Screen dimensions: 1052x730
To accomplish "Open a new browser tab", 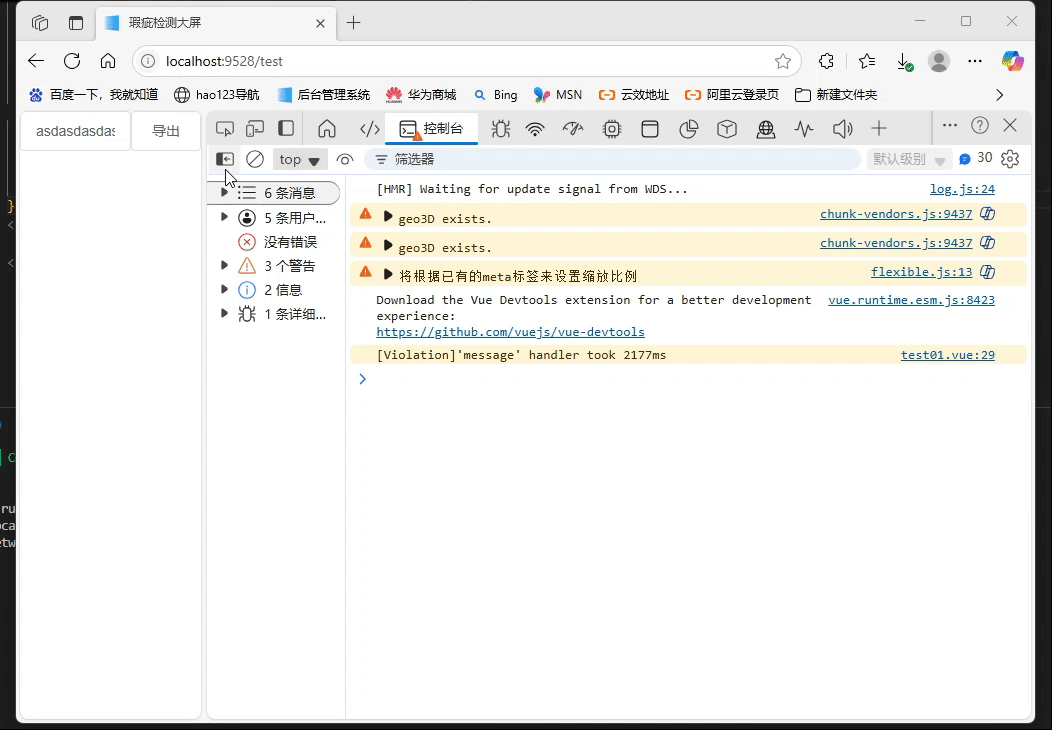I will click(354, 23).
